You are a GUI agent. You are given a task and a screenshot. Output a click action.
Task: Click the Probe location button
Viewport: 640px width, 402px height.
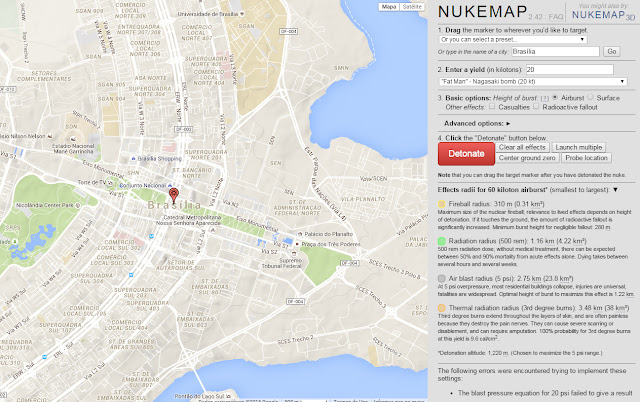click(586, 158)
